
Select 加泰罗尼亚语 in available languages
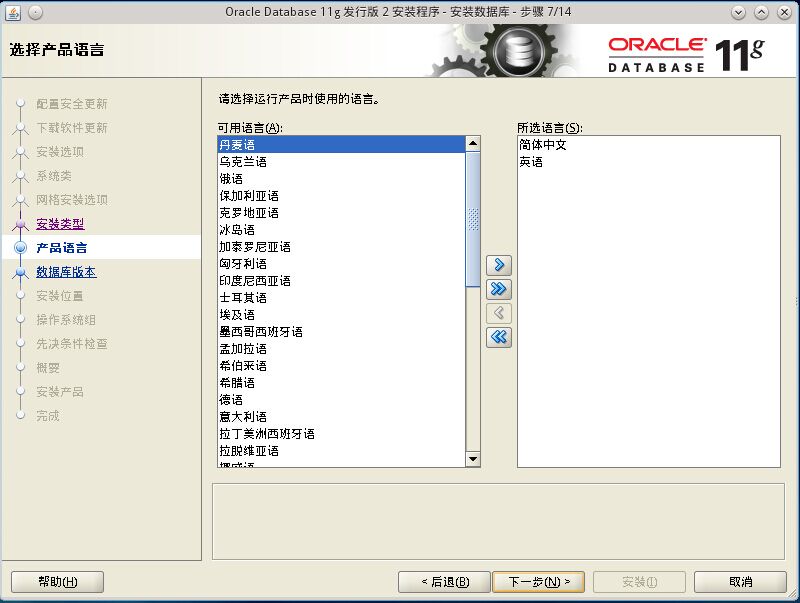(x=341, y=247)
